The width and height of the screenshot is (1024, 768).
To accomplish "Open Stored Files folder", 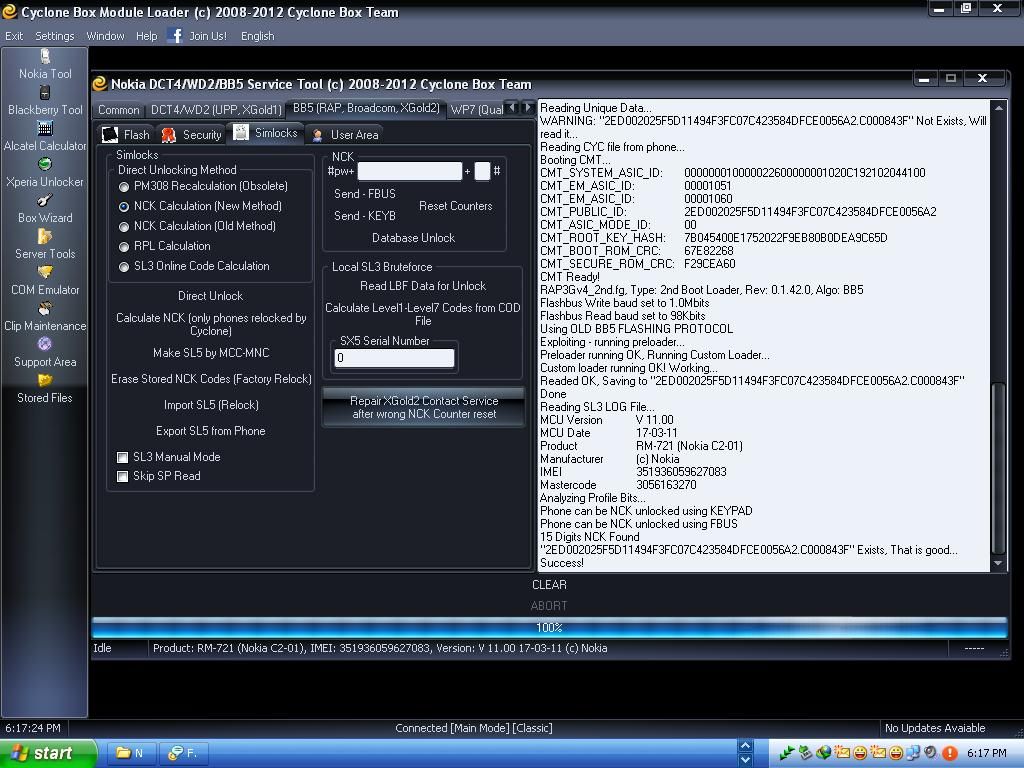I will point(45,389).
